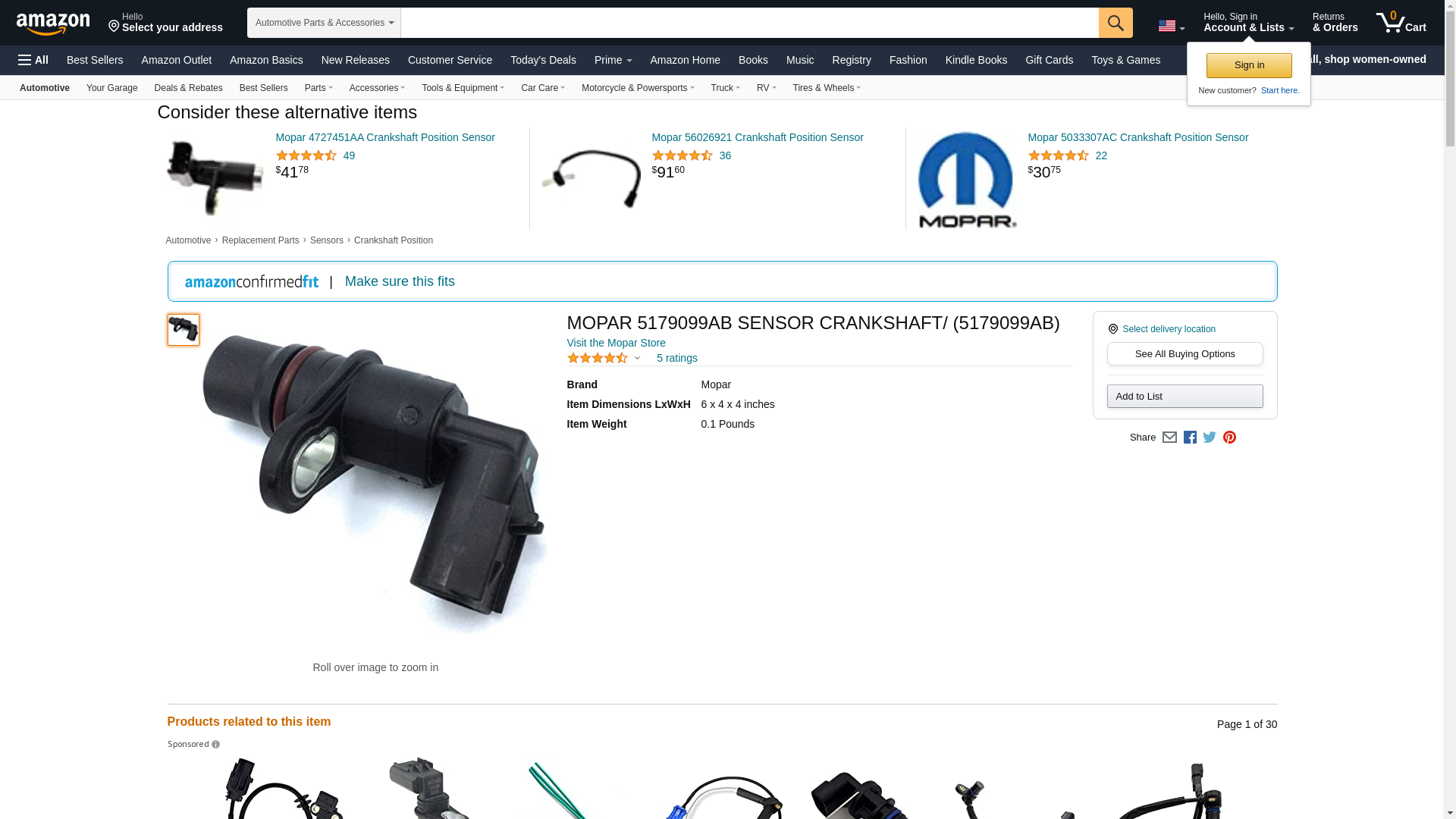The image size is (1456, 819).
Task: Click inside the Amazon search field
Action: 749,23
